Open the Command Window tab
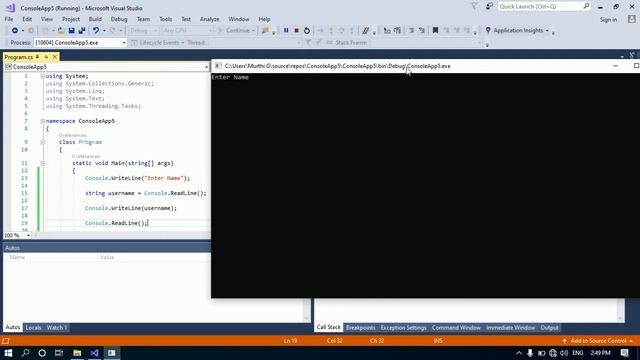This screenshot has width=640, height=360. (456, 328)
